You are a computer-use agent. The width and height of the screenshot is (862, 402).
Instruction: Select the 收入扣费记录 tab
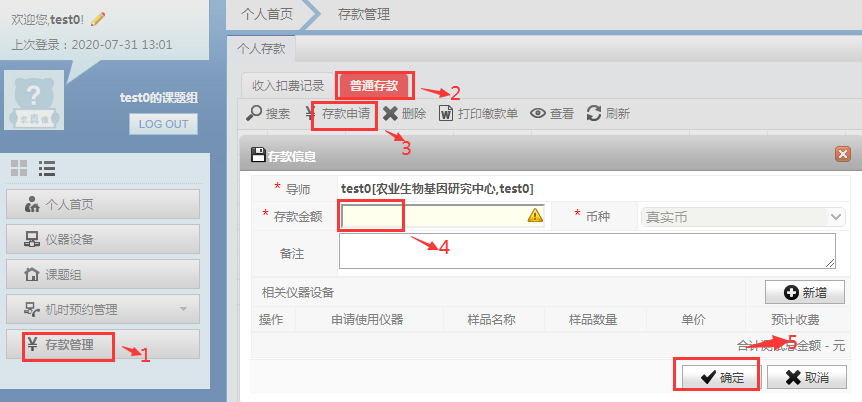pyautogui.click(x=288, y=86)
